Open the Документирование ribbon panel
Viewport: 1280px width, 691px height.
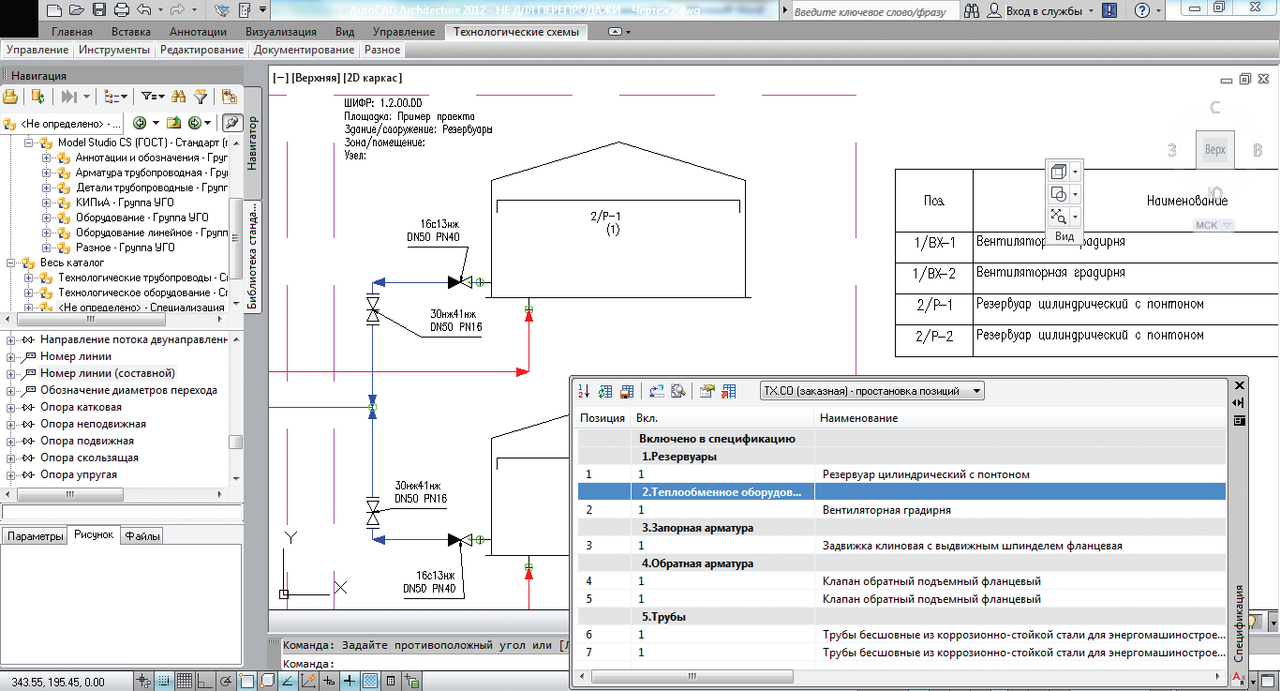point(304,49)
